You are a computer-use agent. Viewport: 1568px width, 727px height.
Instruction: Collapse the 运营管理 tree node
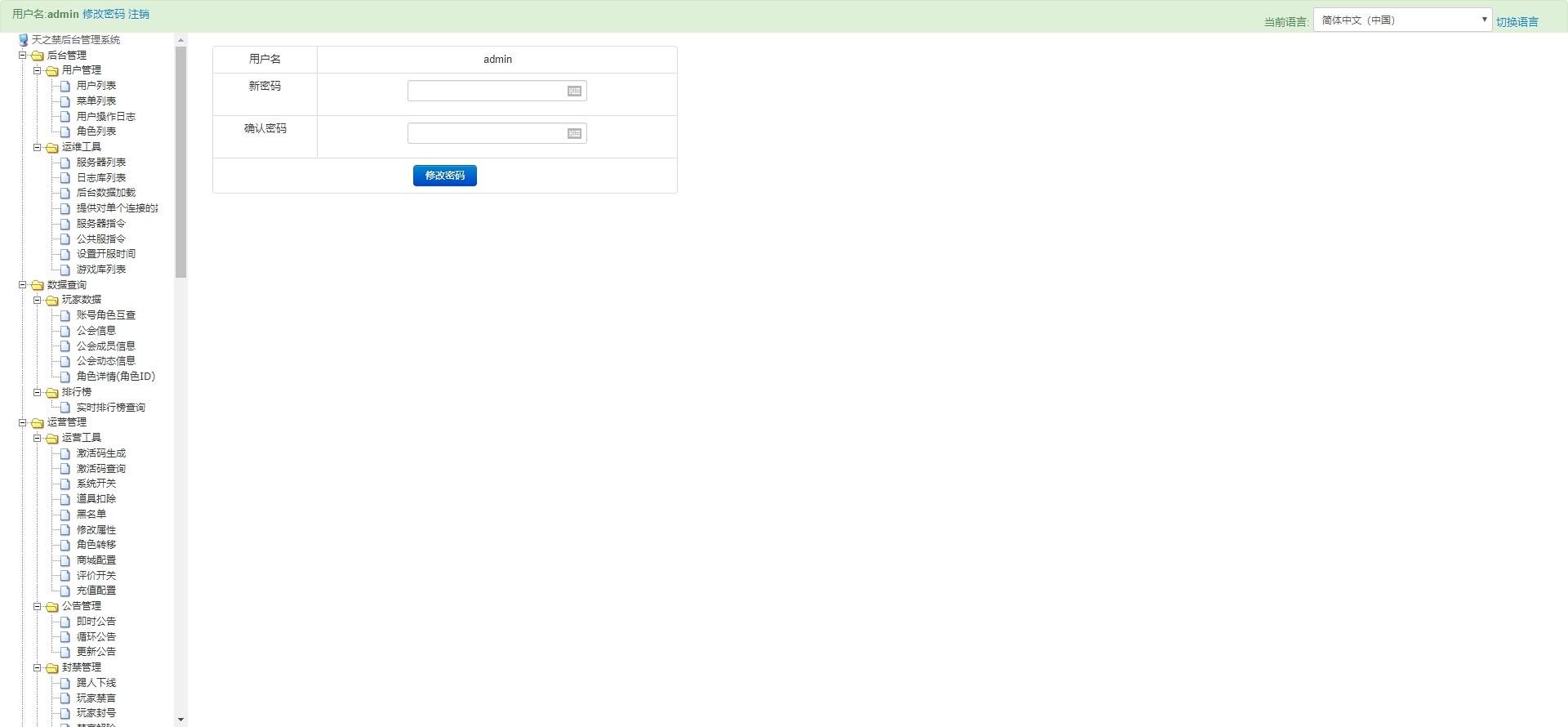tap(23, 422)
